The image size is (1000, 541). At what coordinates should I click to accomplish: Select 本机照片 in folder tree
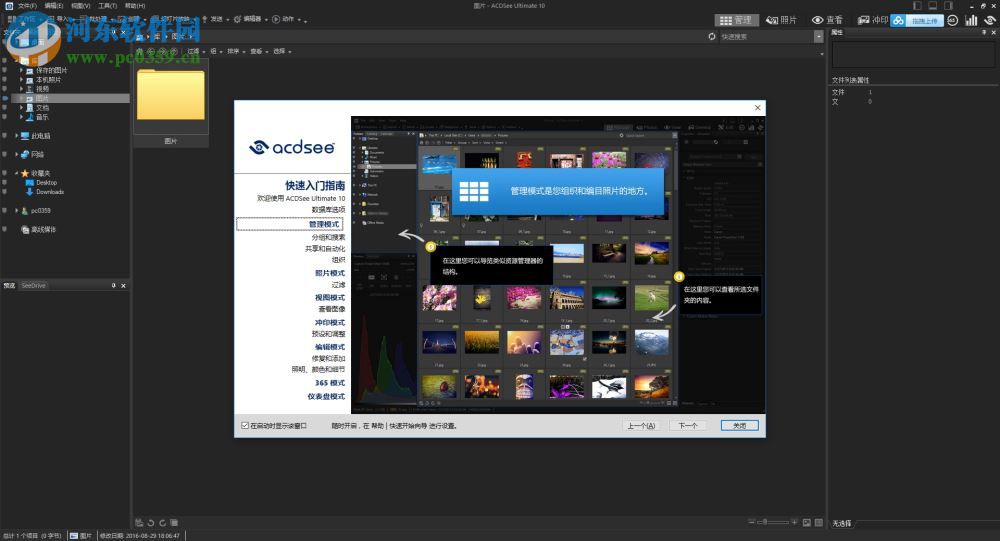point(48,80)
